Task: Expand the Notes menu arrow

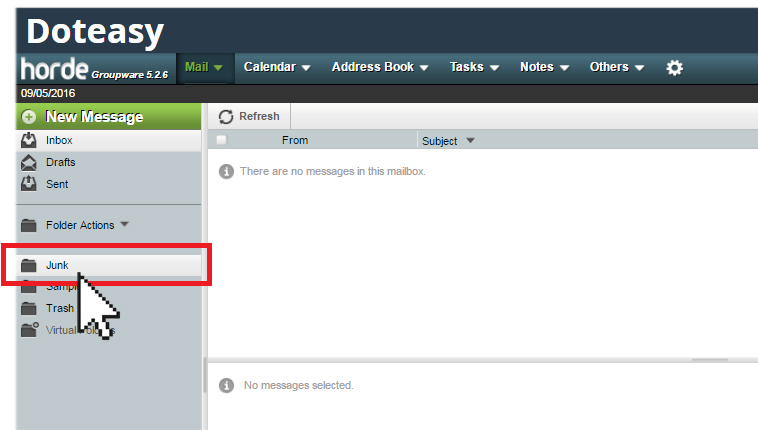Action: click(564, 68)
